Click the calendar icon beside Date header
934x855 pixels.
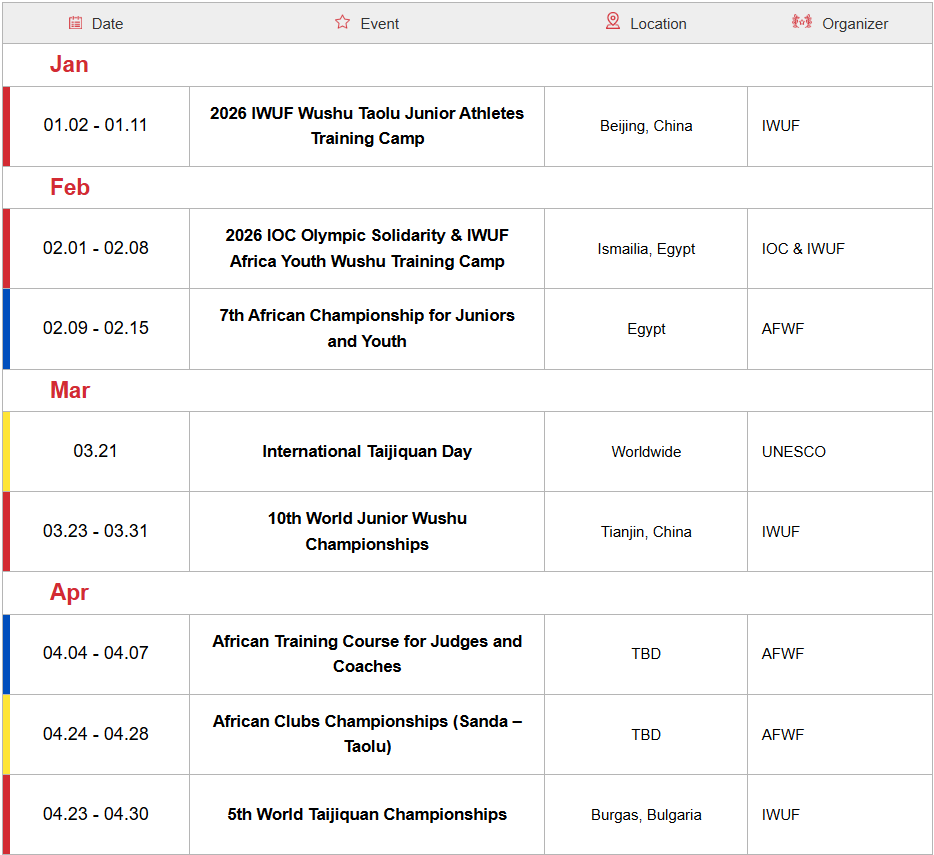[76, 23]
